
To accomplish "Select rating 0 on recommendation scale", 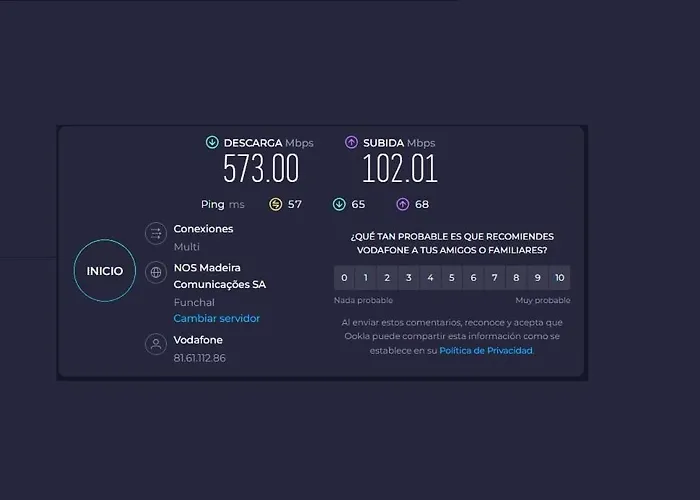I will click(x=344, y=278).
